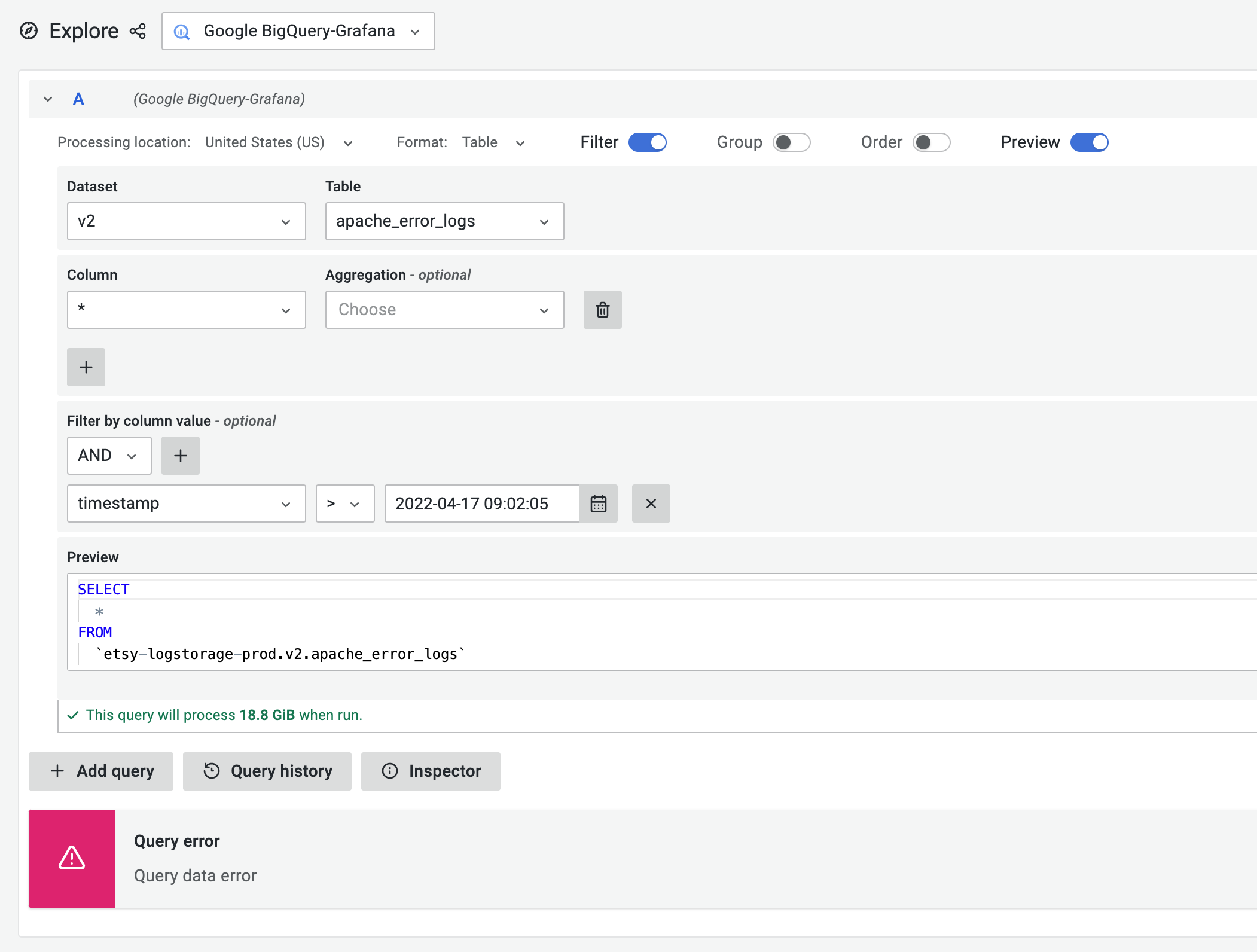
Task: Add another column with plus icon
Action: 86,367
